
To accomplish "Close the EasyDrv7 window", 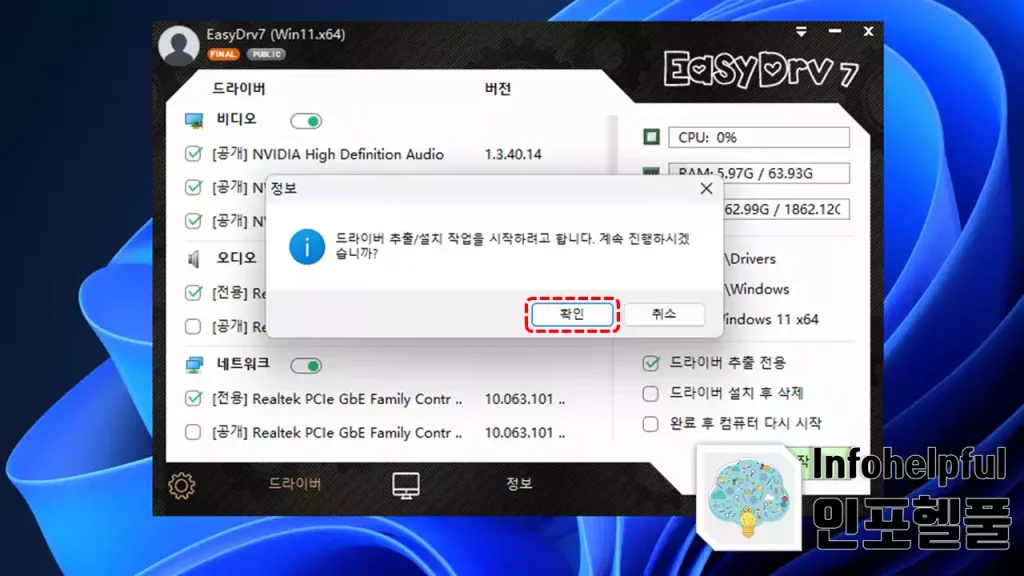I will 868,31.
